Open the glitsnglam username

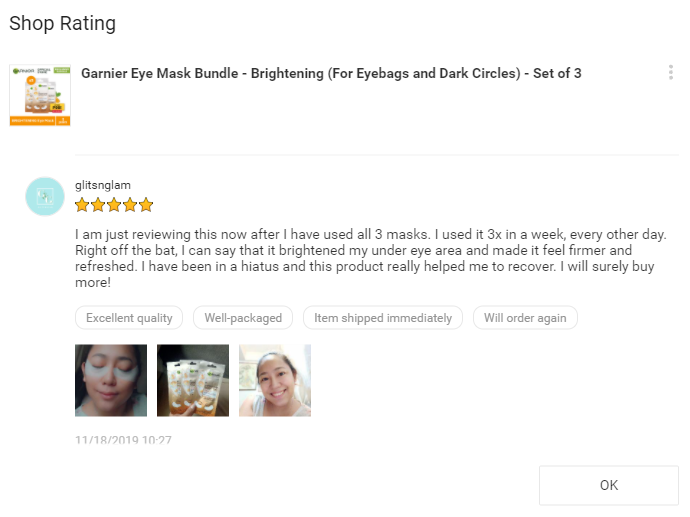point(103,185)
